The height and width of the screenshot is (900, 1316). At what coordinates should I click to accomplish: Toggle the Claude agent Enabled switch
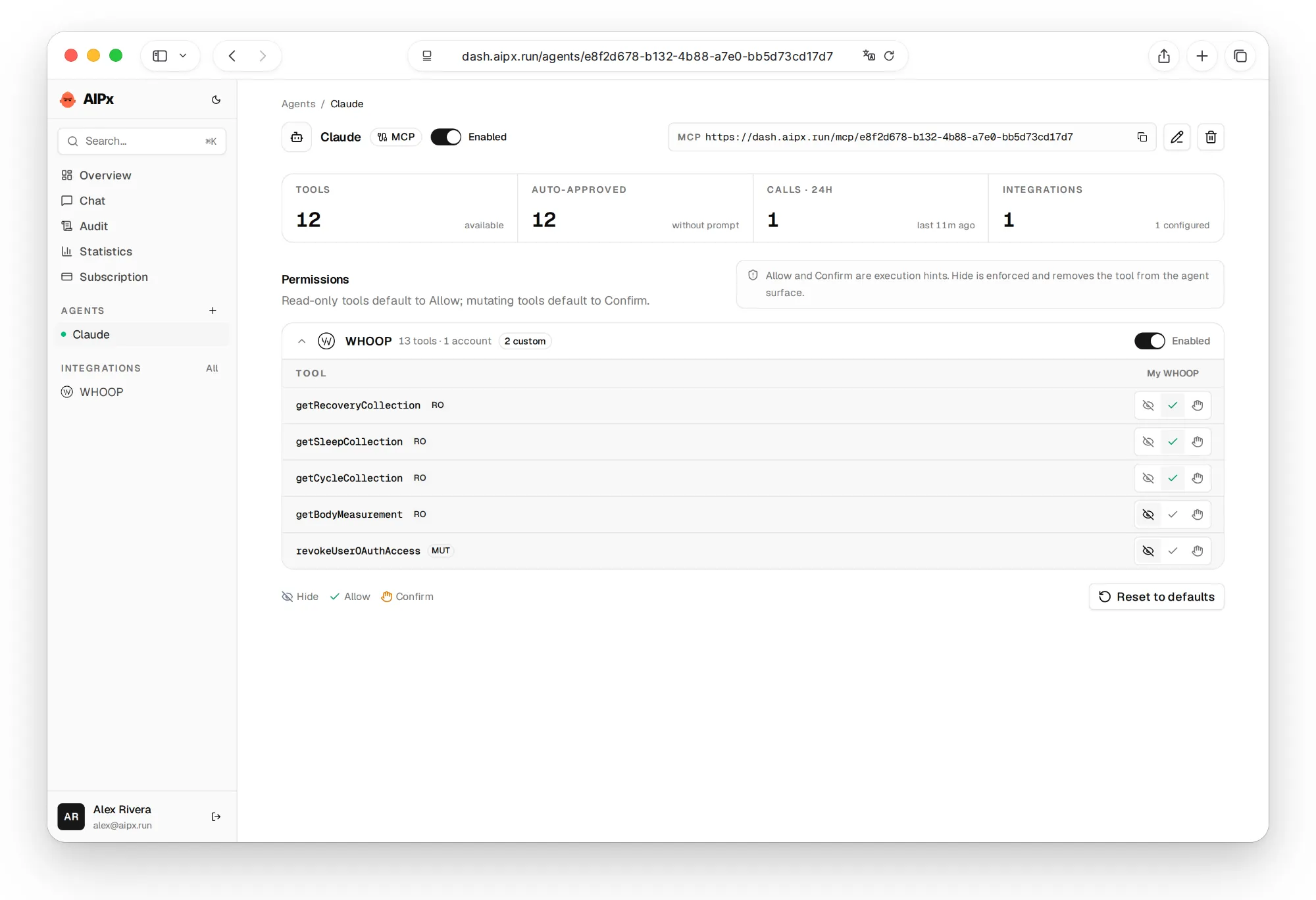(446, 137)
